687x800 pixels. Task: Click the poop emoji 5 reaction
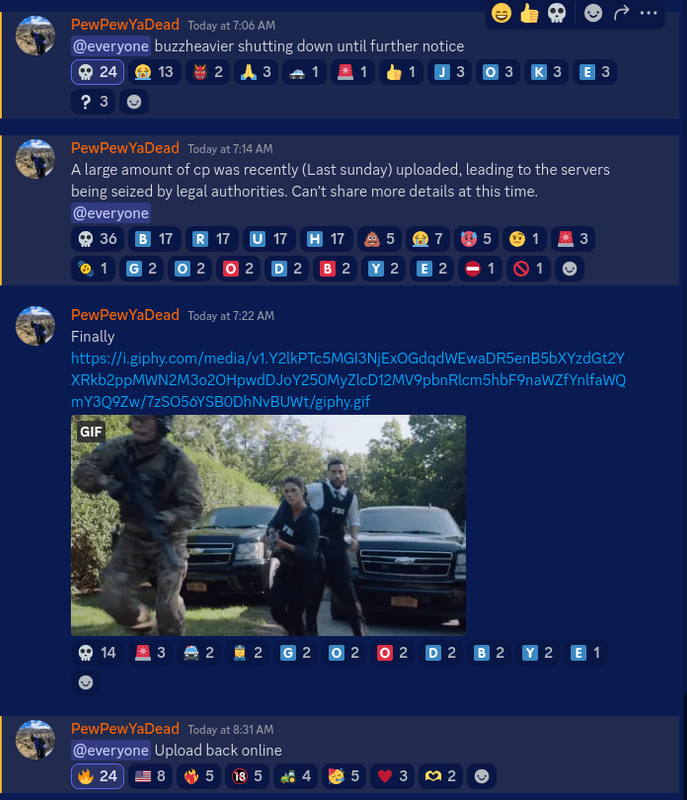(379, 239)
